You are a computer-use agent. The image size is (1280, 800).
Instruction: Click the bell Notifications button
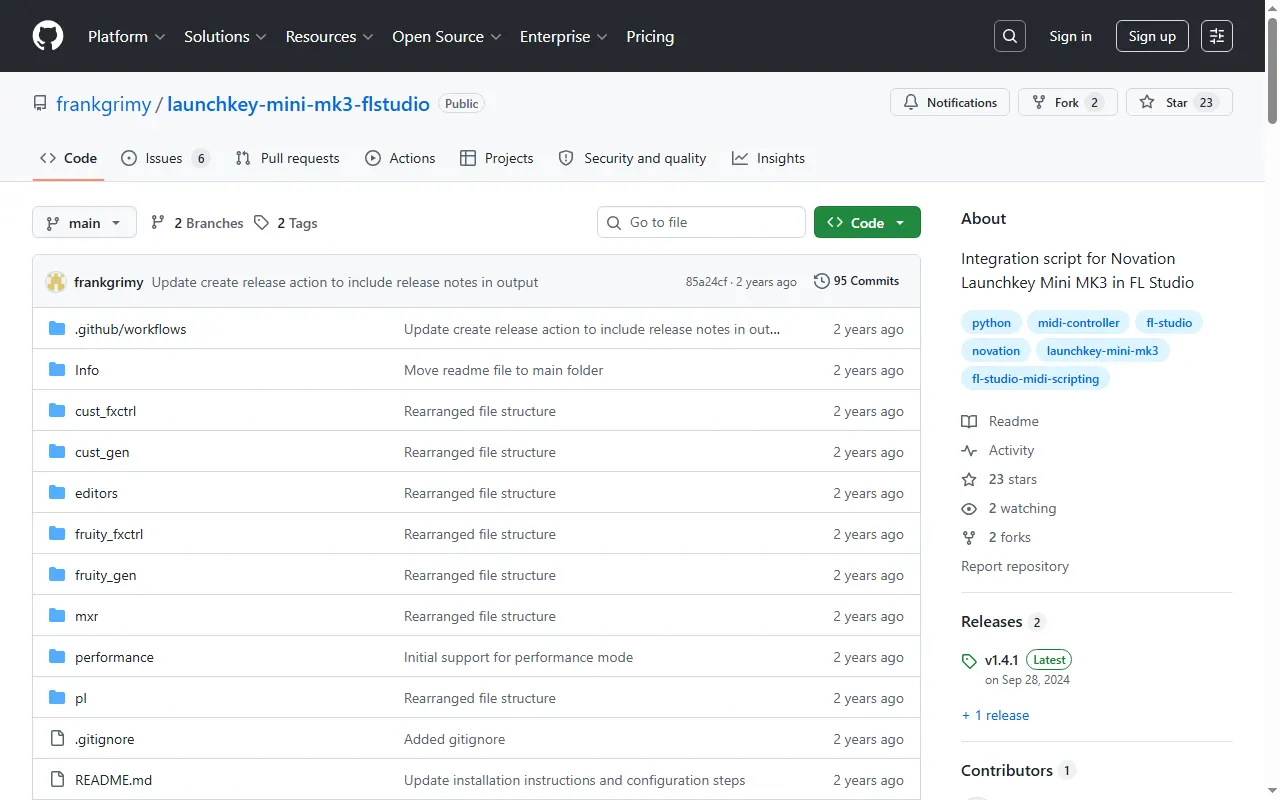[950, 102]
